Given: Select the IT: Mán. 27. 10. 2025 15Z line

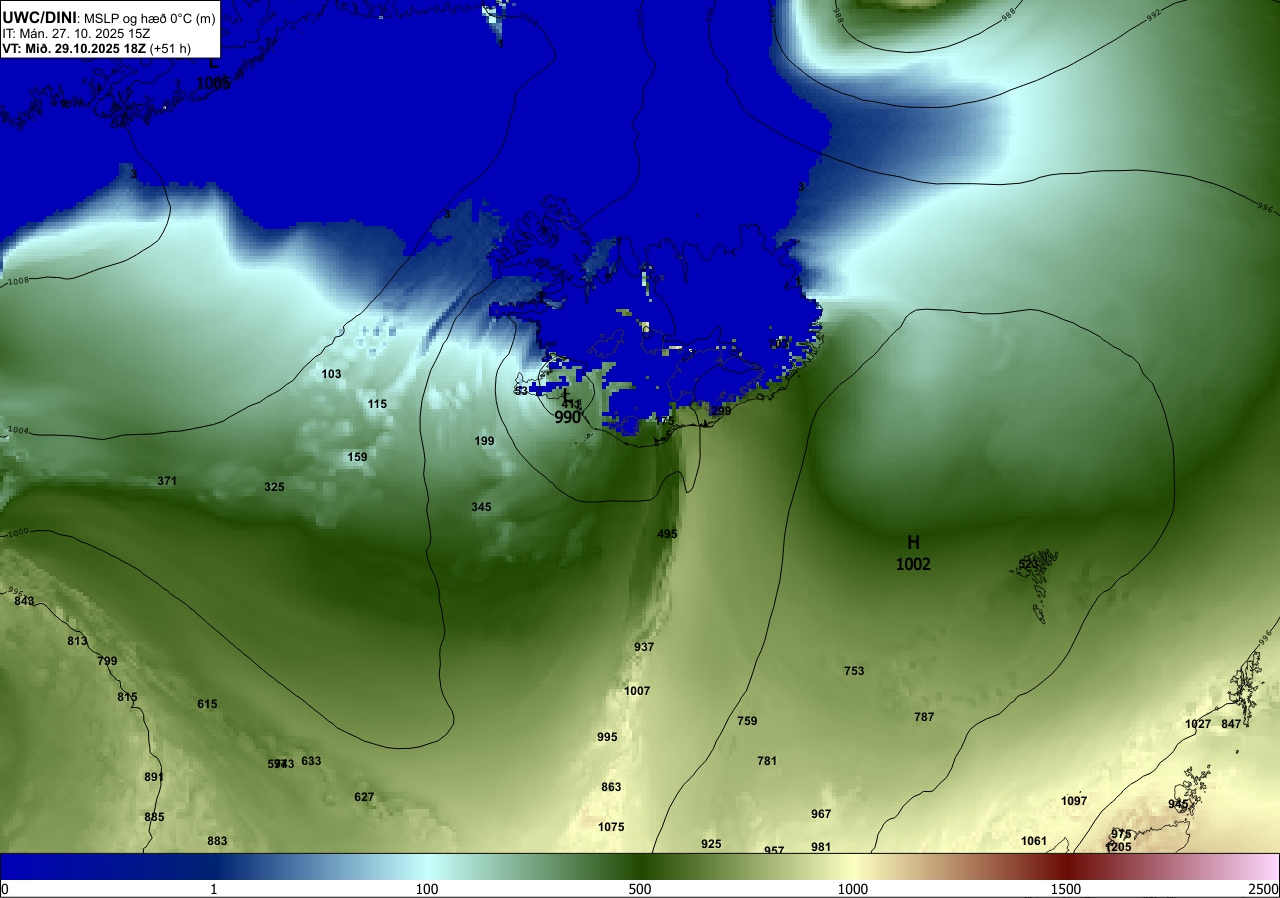Looking at the screenshot, I should click(x=76, y=33).
